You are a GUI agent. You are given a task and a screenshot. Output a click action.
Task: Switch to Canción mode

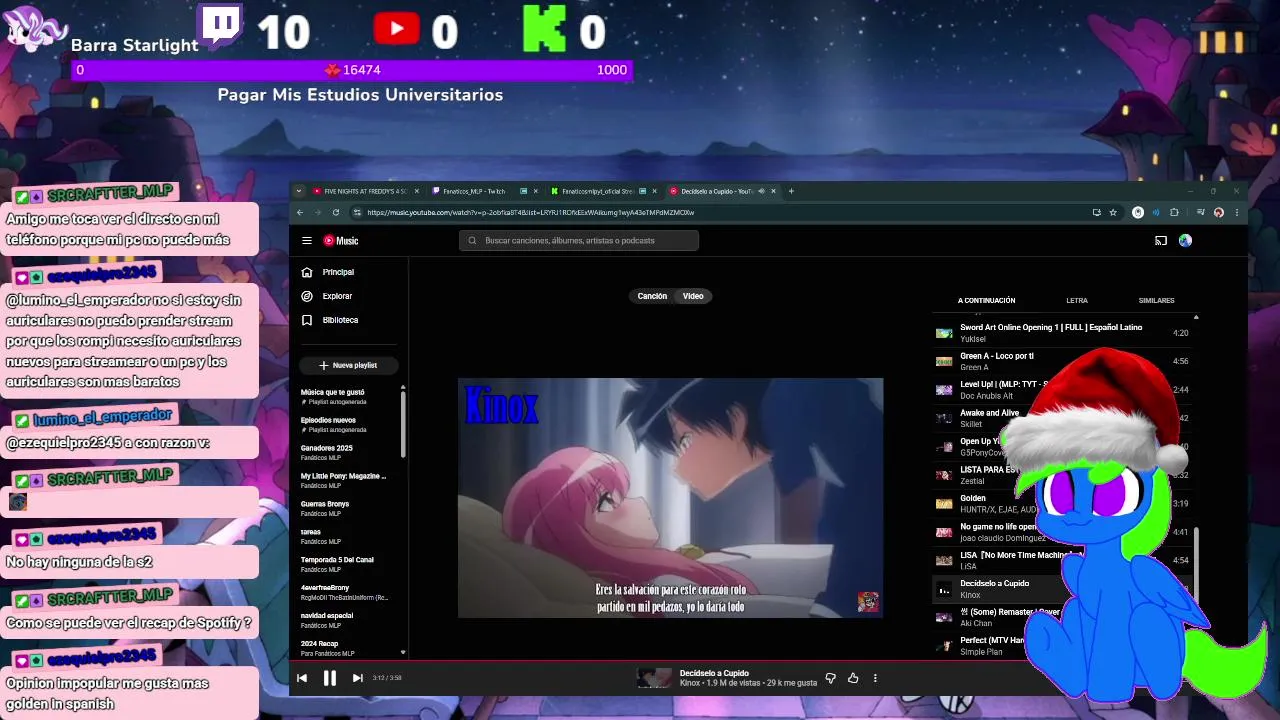click(x=652, y=296)
